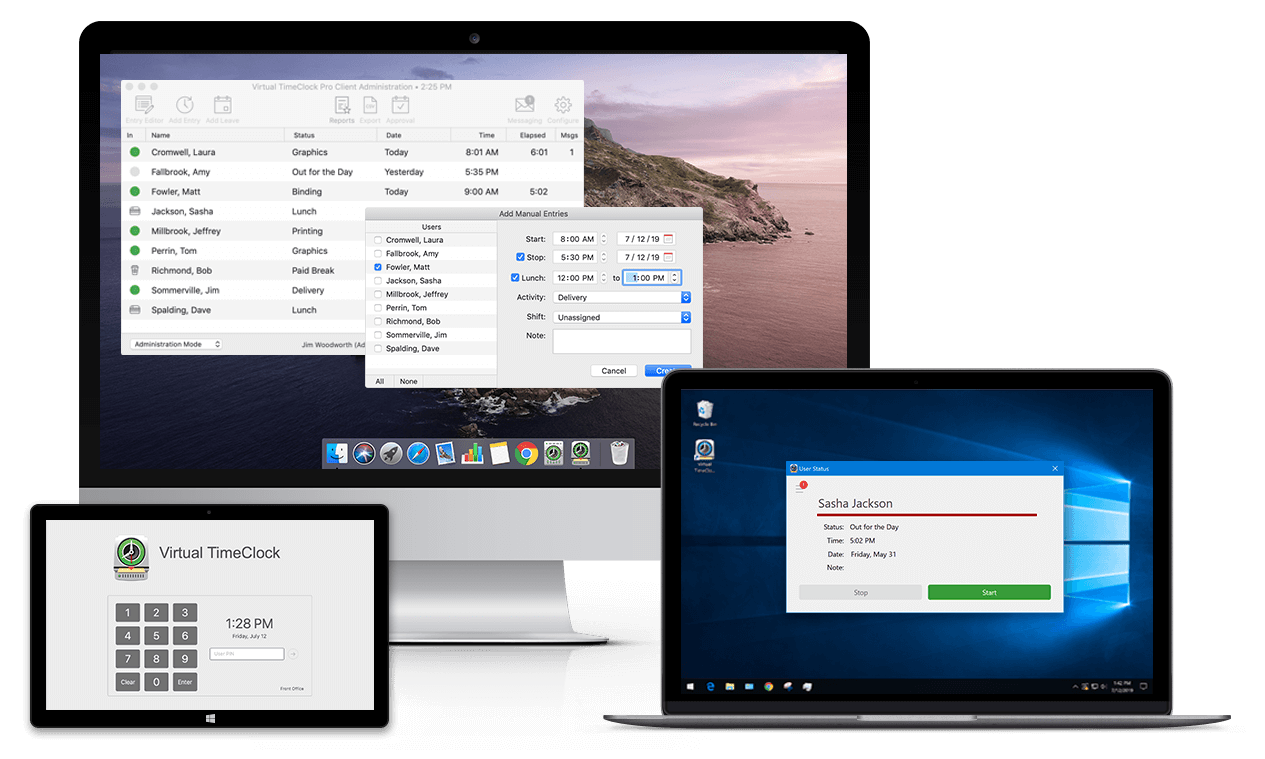This screenshot has height=759, width=1265.
Task: Click the arrow button beside the User PIN field
Action: click(293, 655)
